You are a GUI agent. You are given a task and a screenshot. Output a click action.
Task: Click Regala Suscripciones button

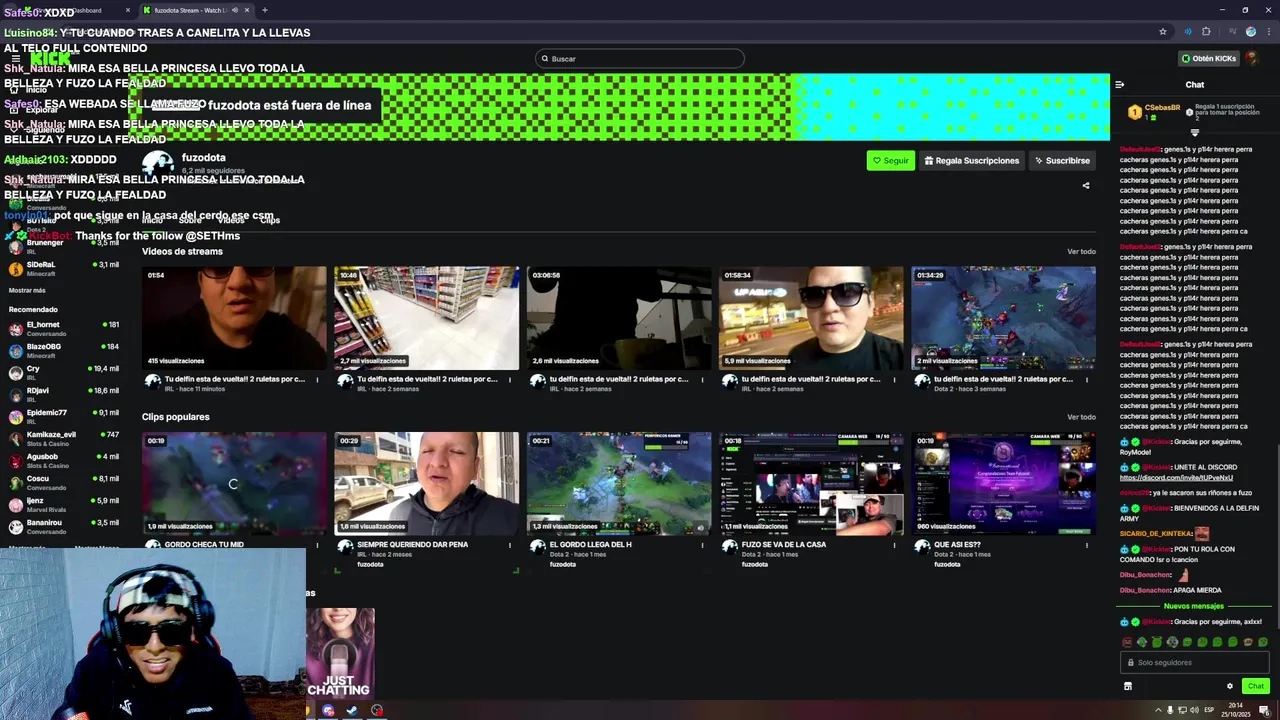click(x=972, y=160)
